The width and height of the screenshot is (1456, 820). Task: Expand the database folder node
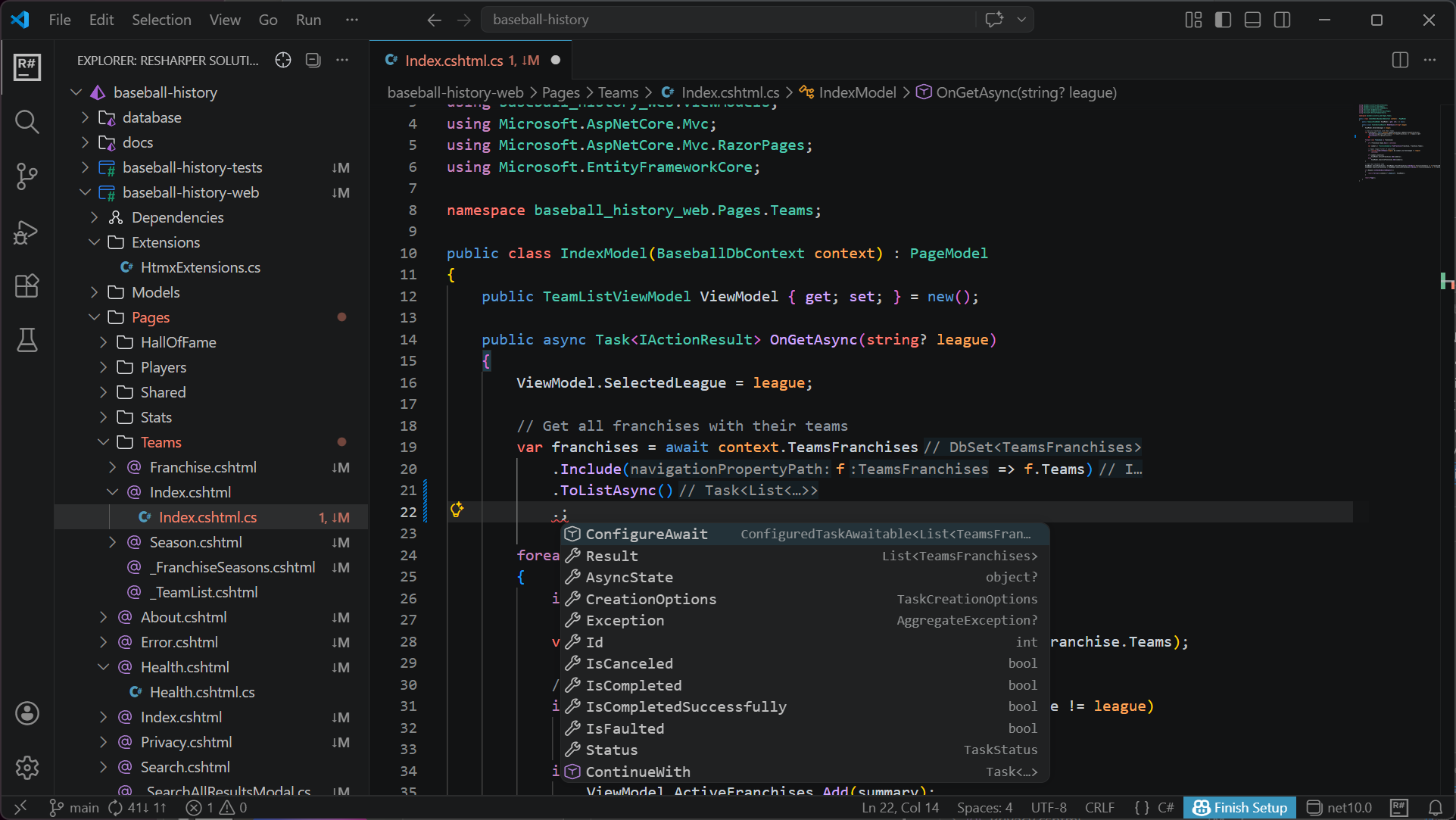click(x=151, y=117)
